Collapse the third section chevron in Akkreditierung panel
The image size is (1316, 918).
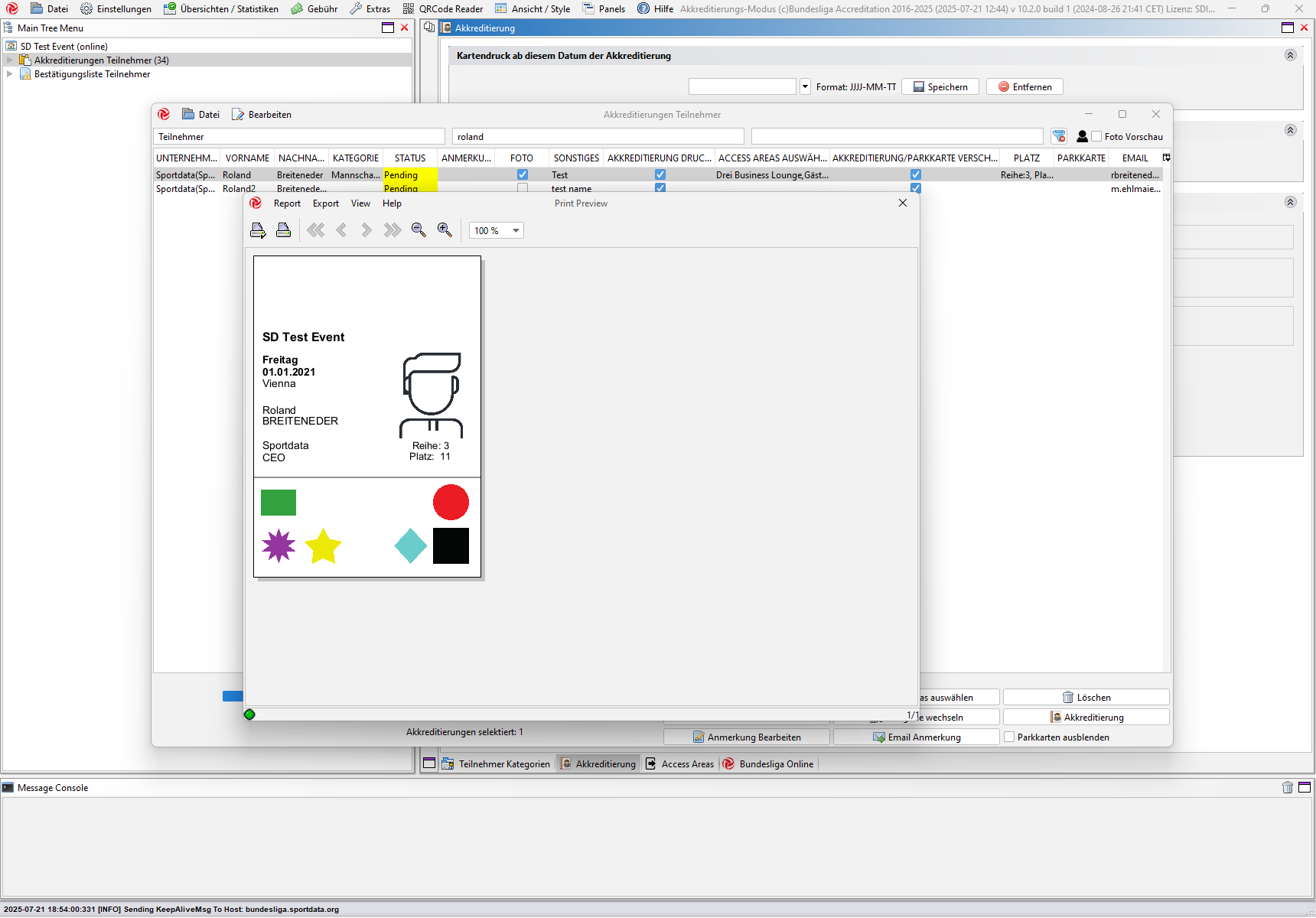pyautogui.click(x=1290, y=202)
